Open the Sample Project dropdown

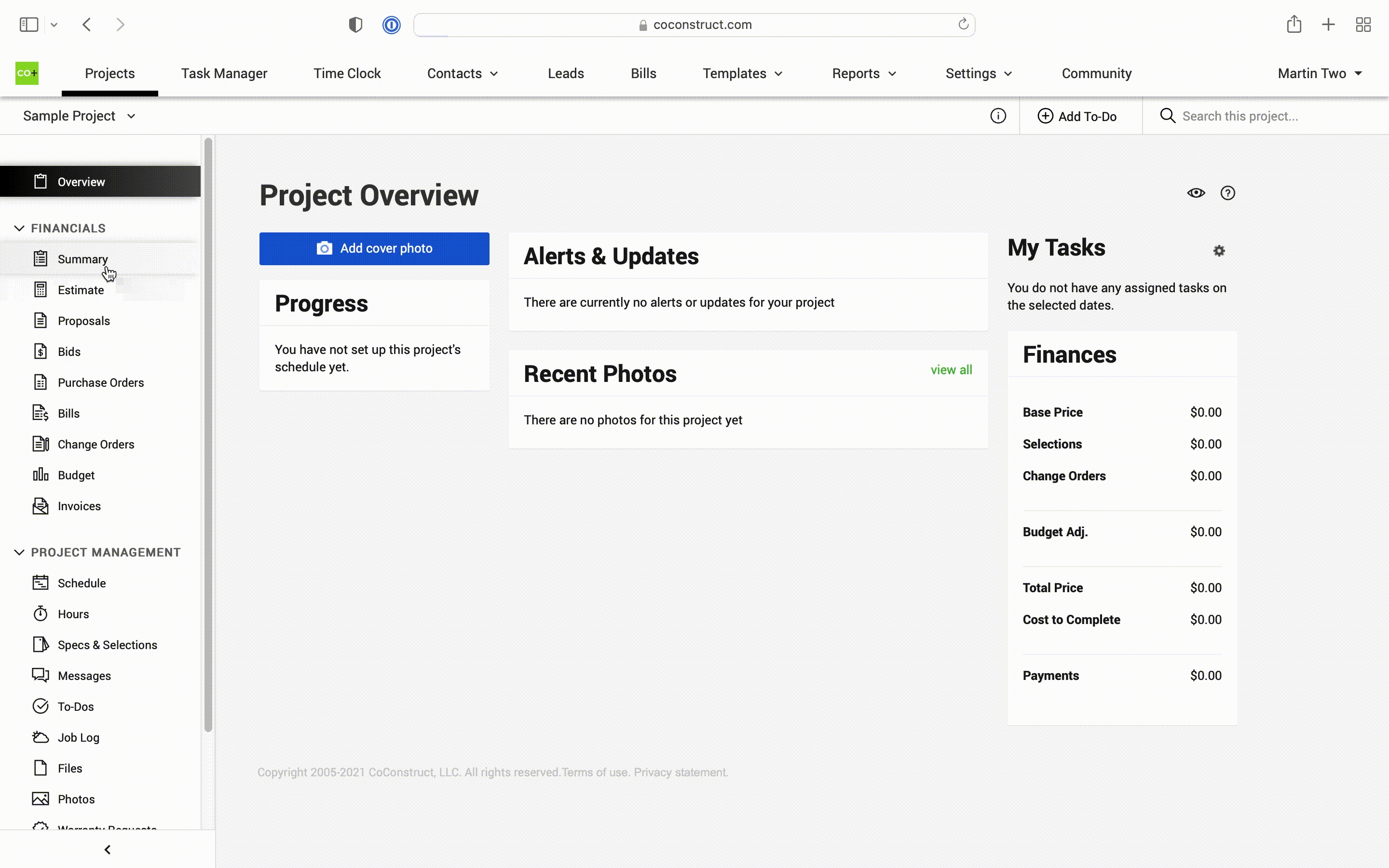click(79, 116)
